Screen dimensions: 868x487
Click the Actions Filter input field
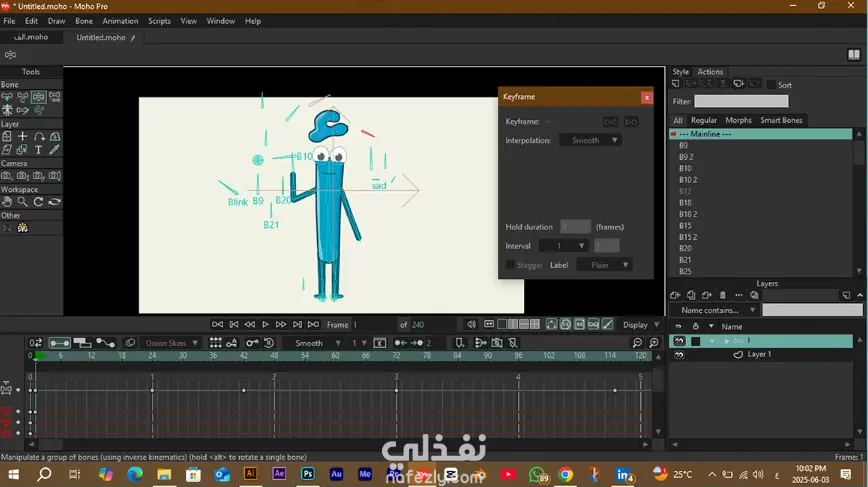741,101
